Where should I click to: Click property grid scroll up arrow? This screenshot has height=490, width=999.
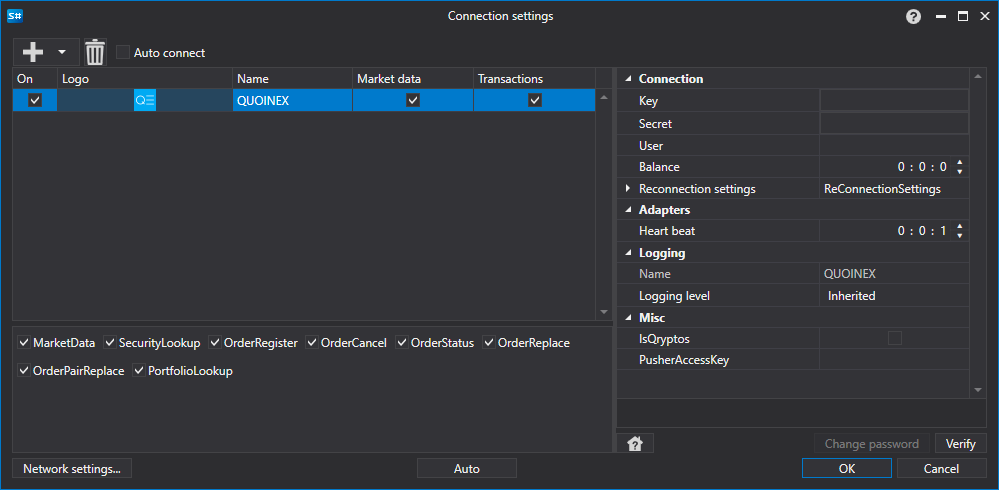pos(978,77)
